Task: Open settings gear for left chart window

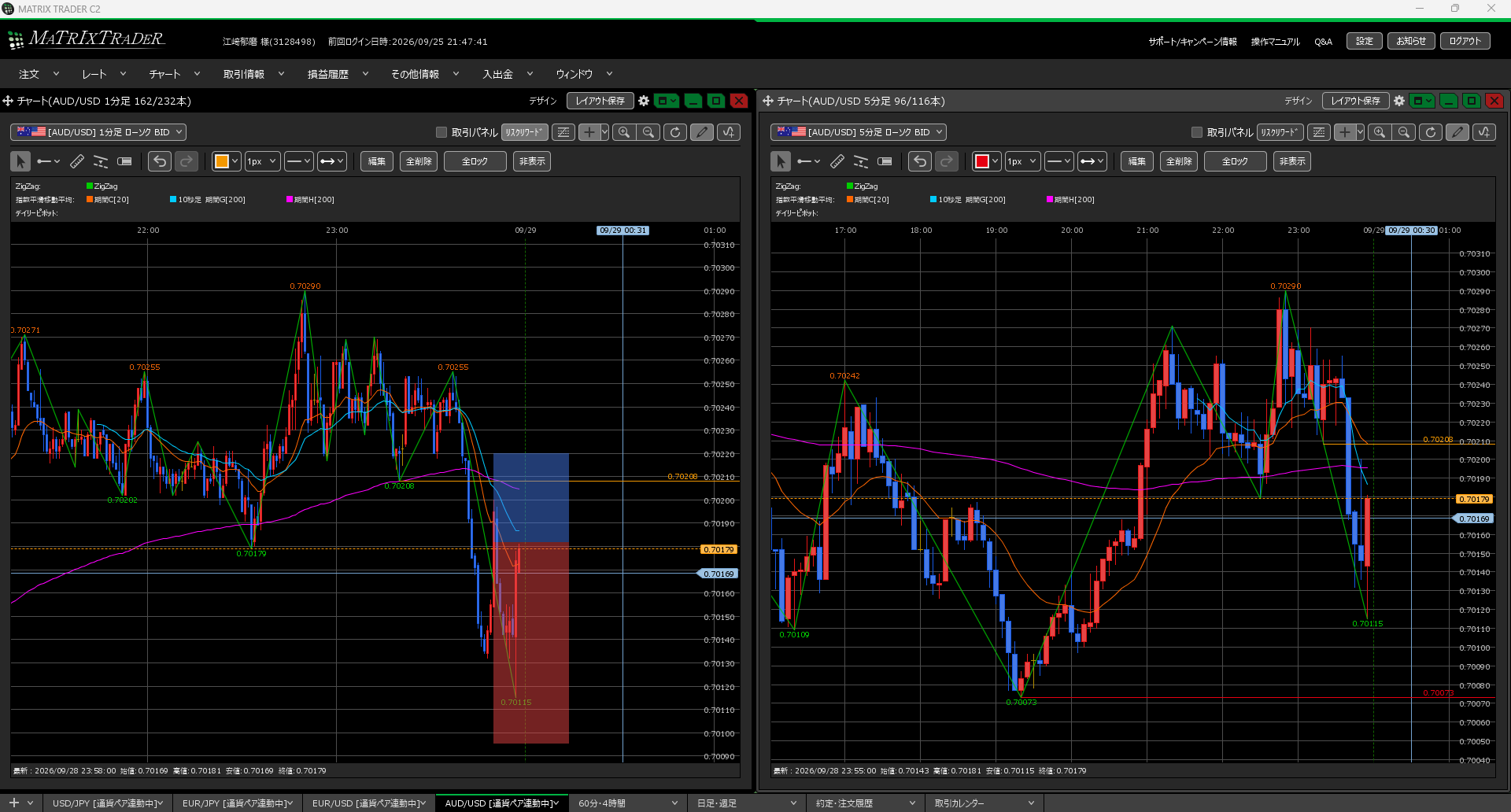Action: 644,101
